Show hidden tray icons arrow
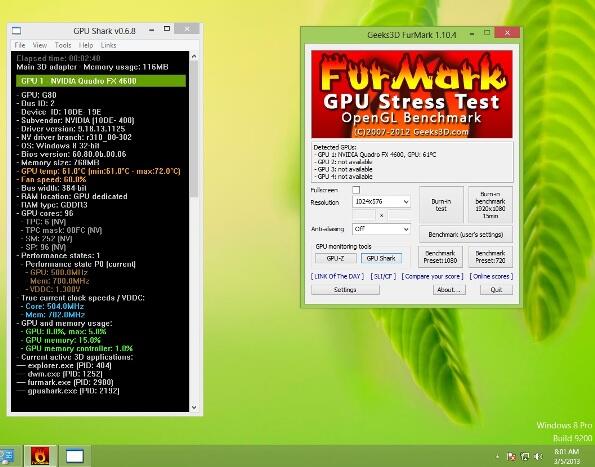Viewport: 595px width, 467px height. [x=497, y=456]
